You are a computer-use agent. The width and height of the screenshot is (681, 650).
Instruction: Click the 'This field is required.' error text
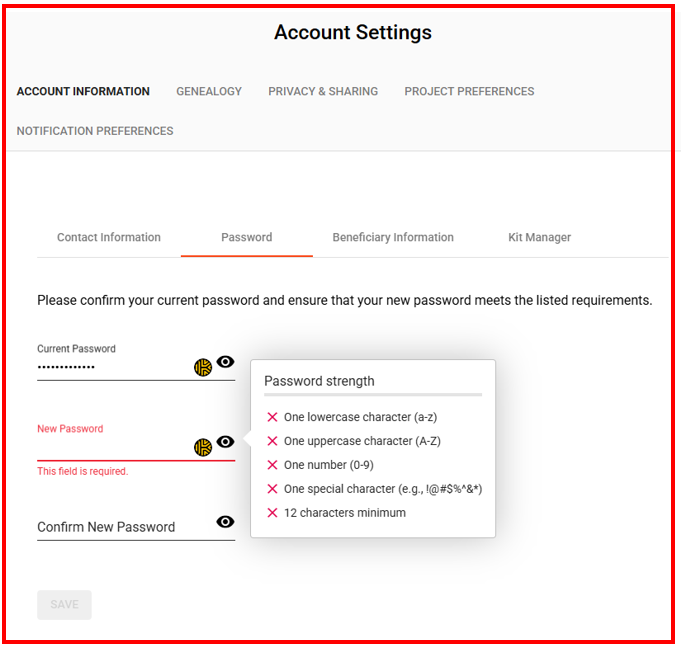click(83, 471)
